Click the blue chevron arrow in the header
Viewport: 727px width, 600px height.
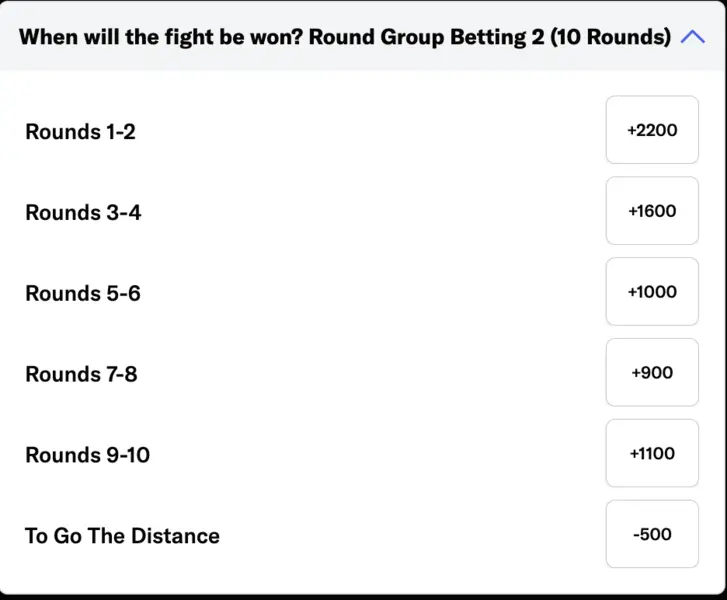pos(692,37)
